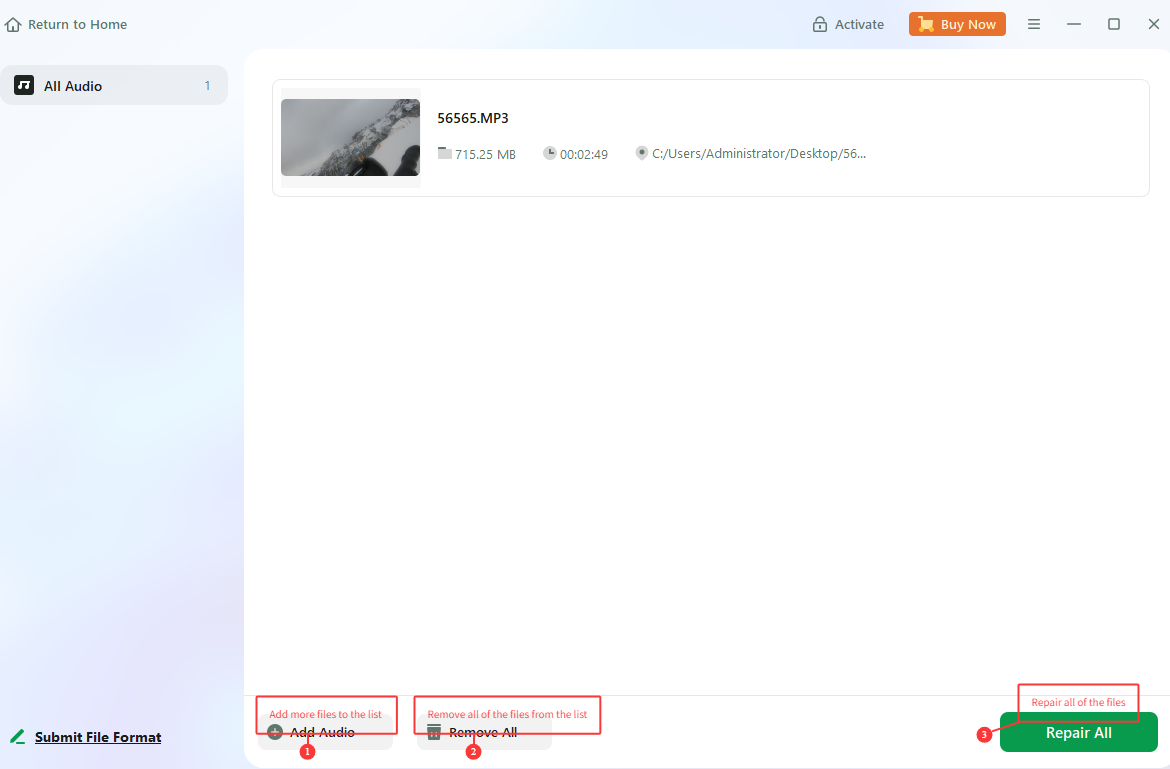Viewport: 1170px width, 769px height.
Task: Click the location pin icon beside the file path
Action: 641,153
